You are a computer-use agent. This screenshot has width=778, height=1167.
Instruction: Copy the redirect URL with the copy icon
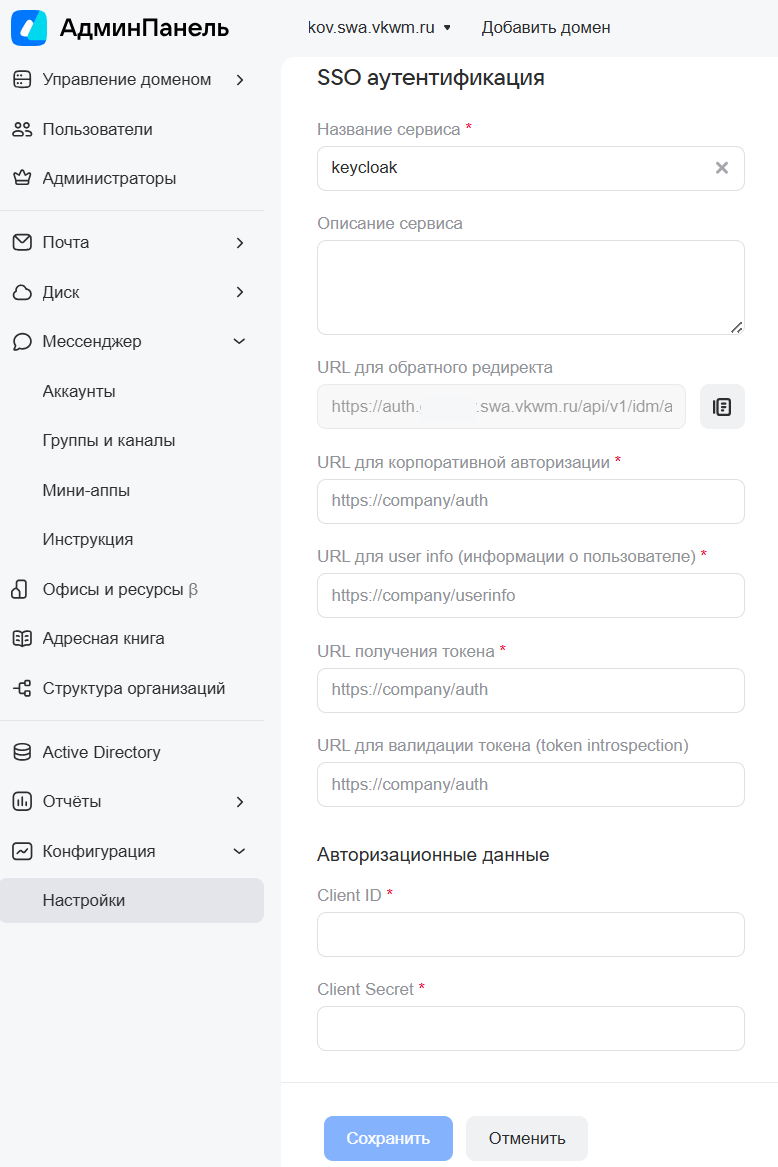pyautogui.click(x=722, y=406)
